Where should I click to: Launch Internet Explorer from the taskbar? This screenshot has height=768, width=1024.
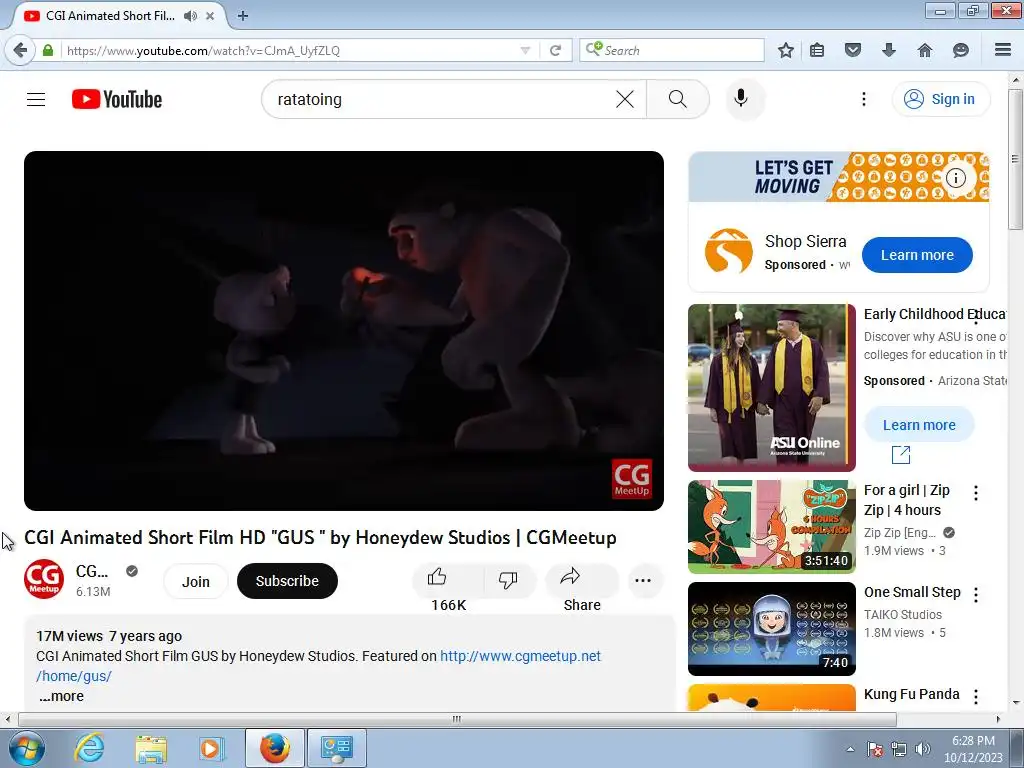[89, 748]
